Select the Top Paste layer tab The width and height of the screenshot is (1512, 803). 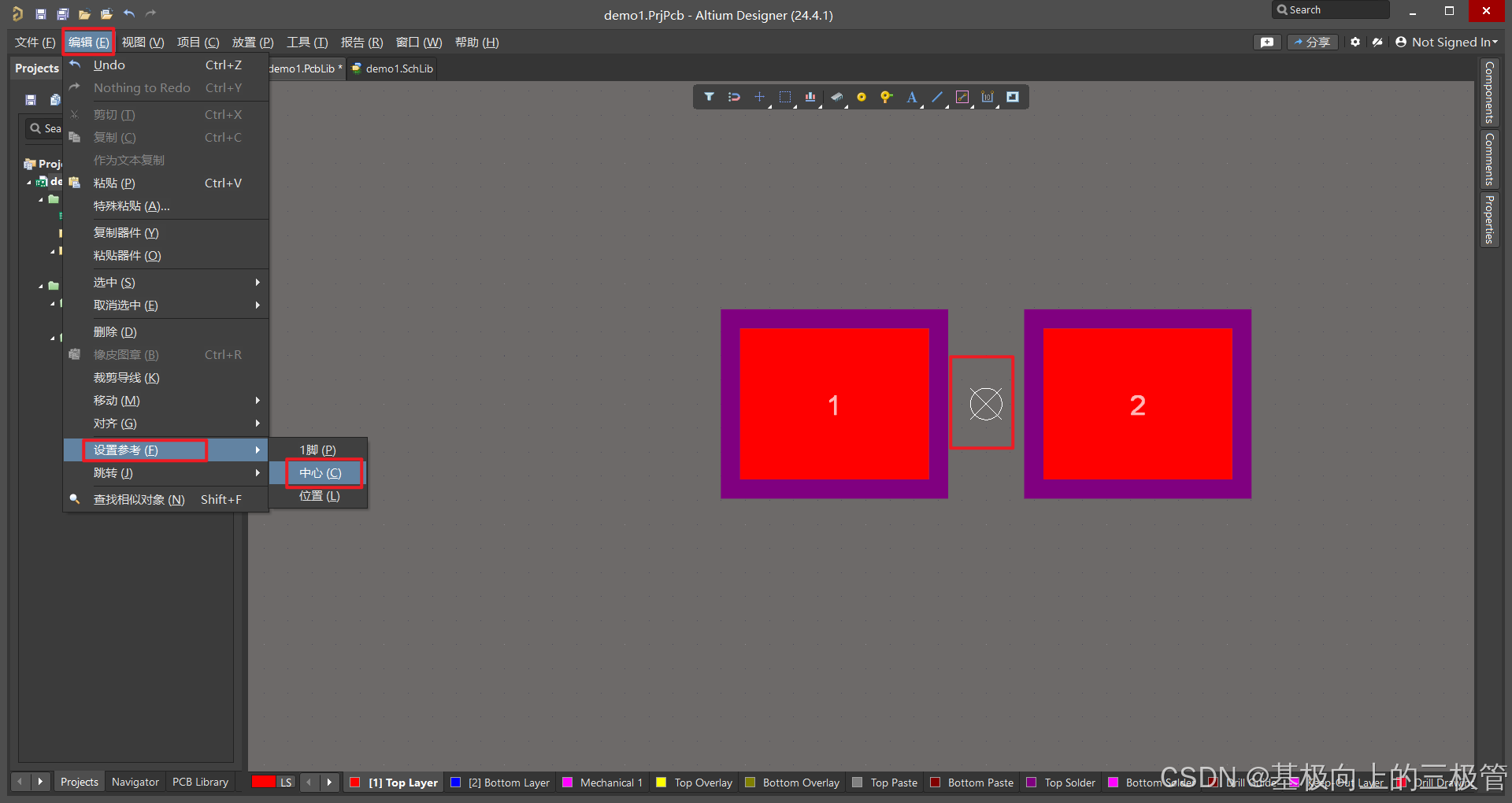click(886, 782)
